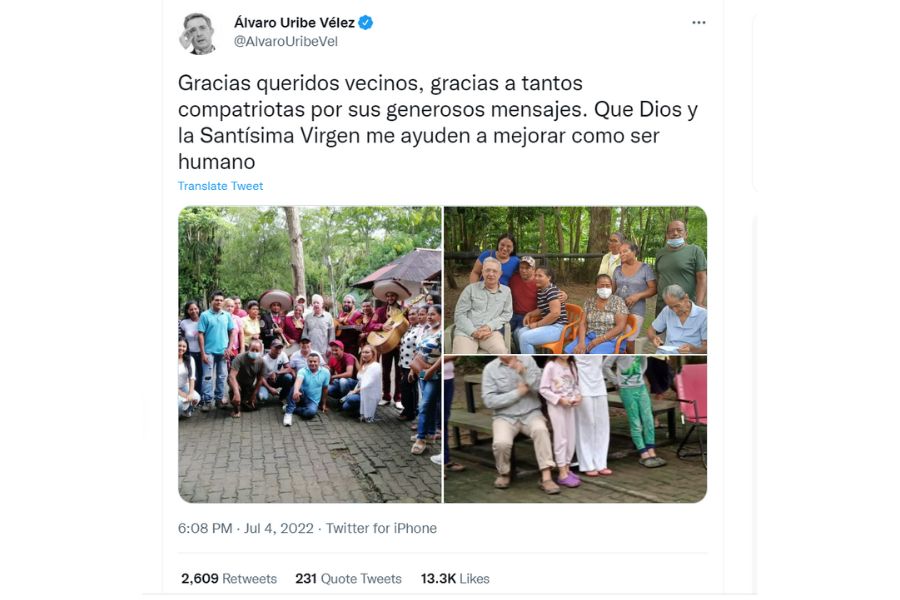Click the Álvaro Uribe Vélez display name
The height and width of the screenshot is (600, 900).
[x=294, y=23]
